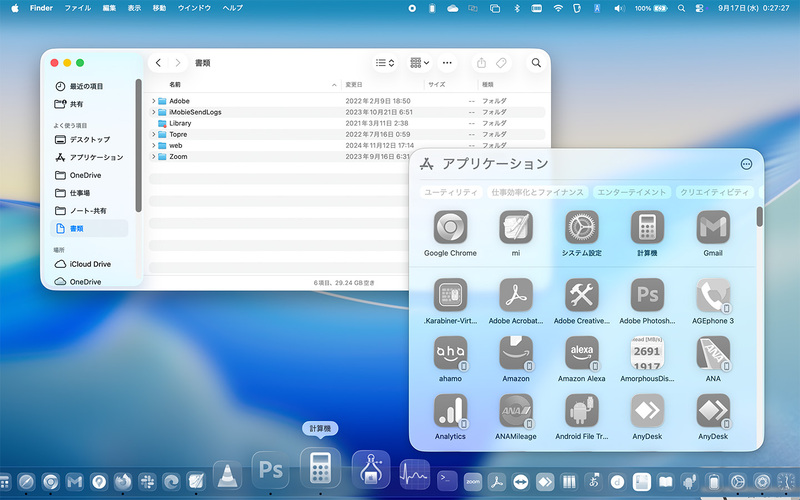800x500 pixels.
Task: Click the Finder back navigation button
Action: pos(159,63)
